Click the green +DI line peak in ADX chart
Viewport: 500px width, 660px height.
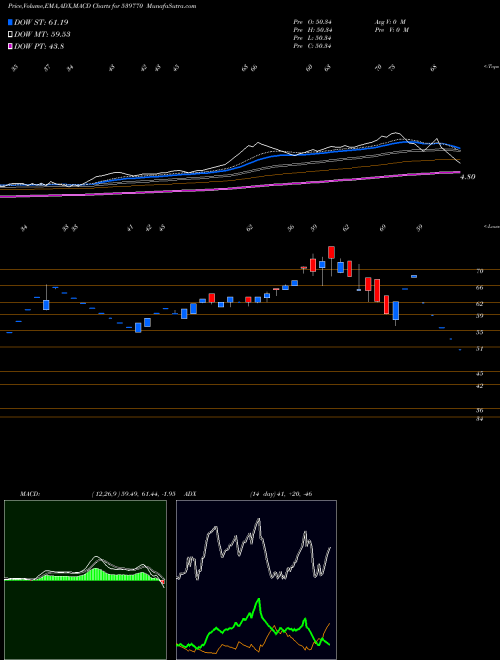[x=258, y=599]
